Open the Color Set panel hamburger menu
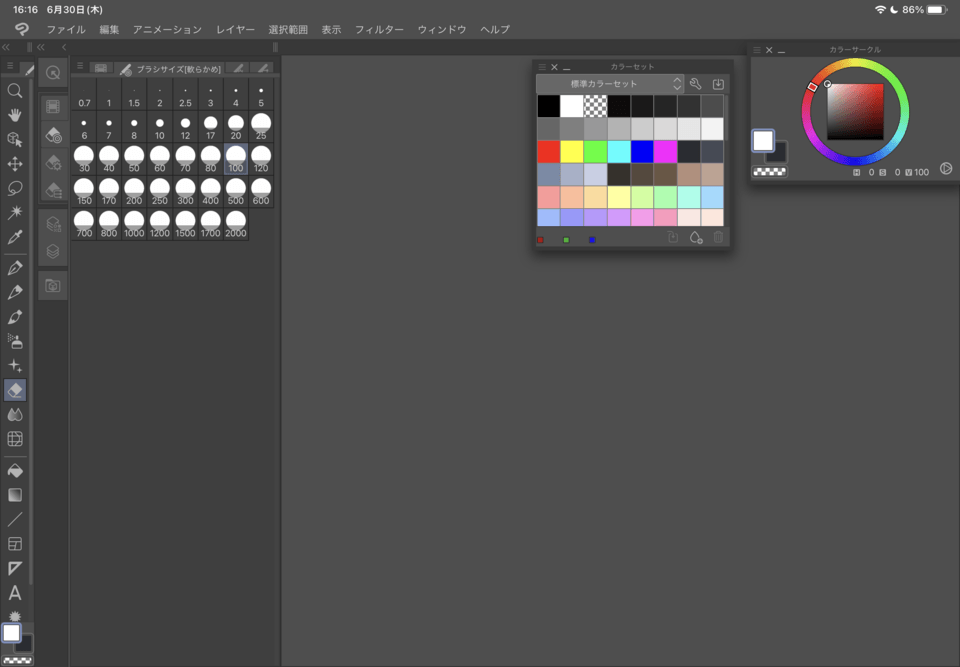This screenshot has width=960, height=667. 542,67
